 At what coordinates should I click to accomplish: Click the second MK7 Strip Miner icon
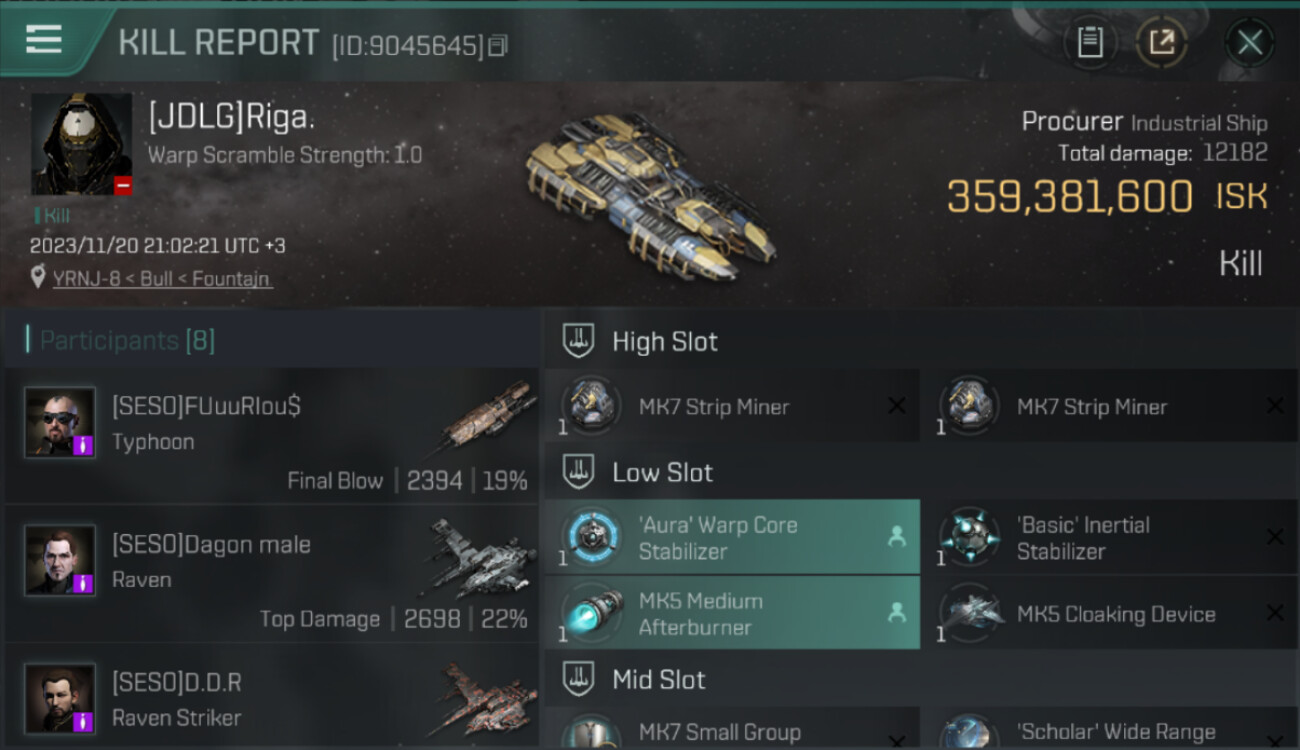pos(968,406)
